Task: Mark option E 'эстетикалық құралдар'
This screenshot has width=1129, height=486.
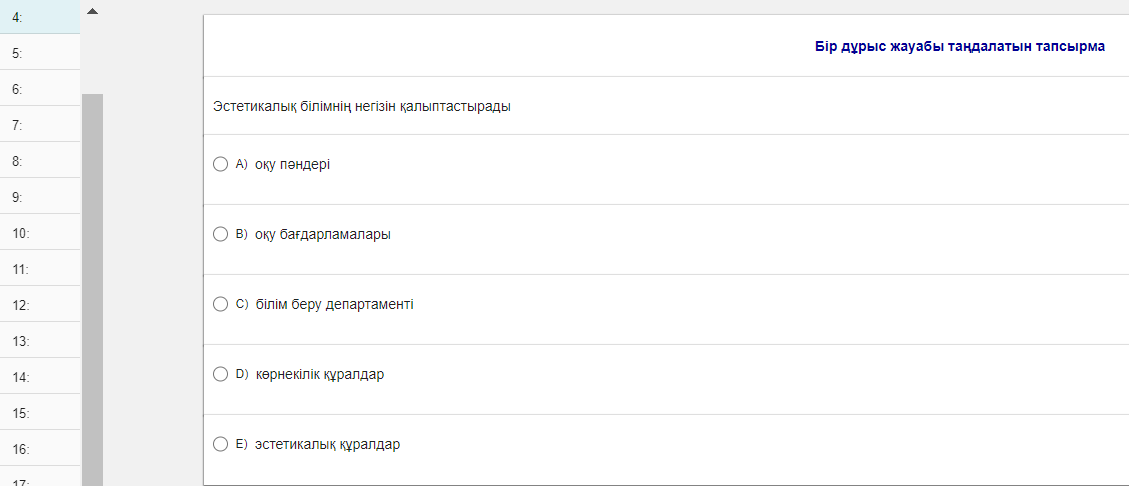Action: [x=221, y=444]
